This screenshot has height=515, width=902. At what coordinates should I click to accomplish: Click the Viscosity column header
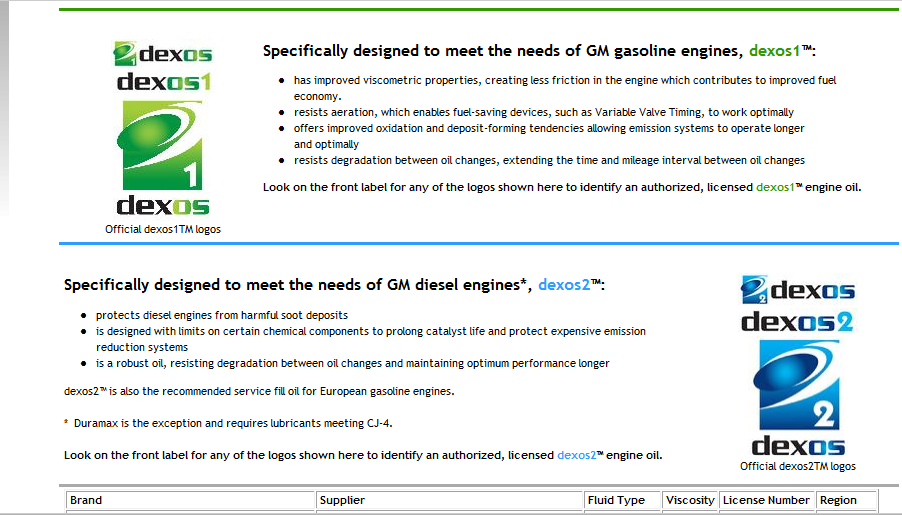690,501
